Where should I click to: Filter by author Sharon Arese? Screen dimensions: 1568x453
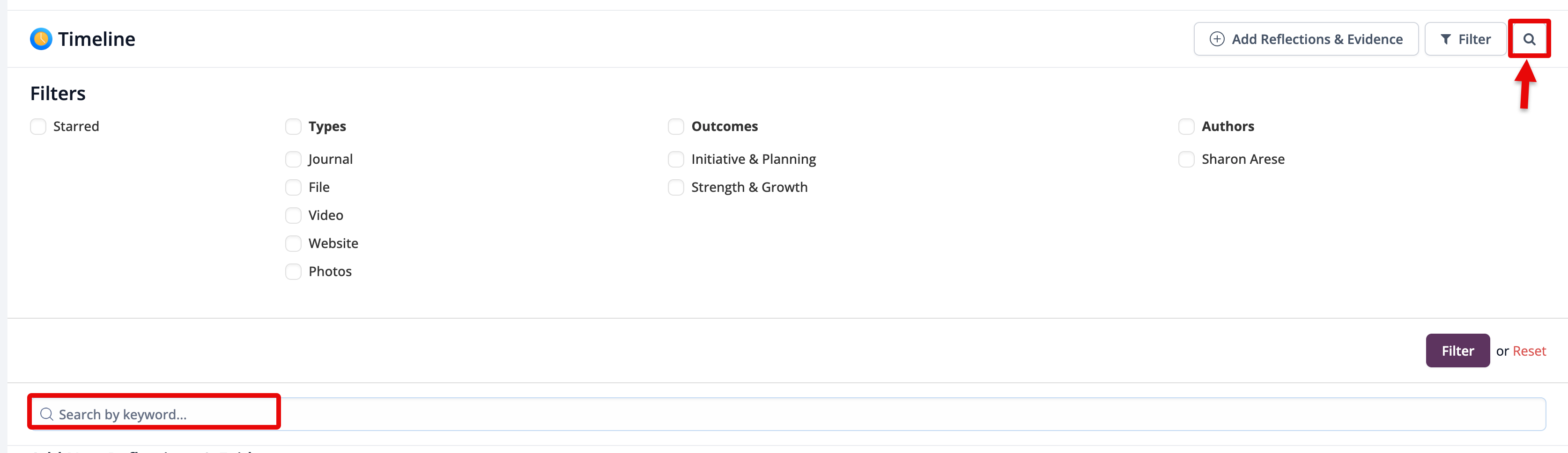tap(1186, 159)
